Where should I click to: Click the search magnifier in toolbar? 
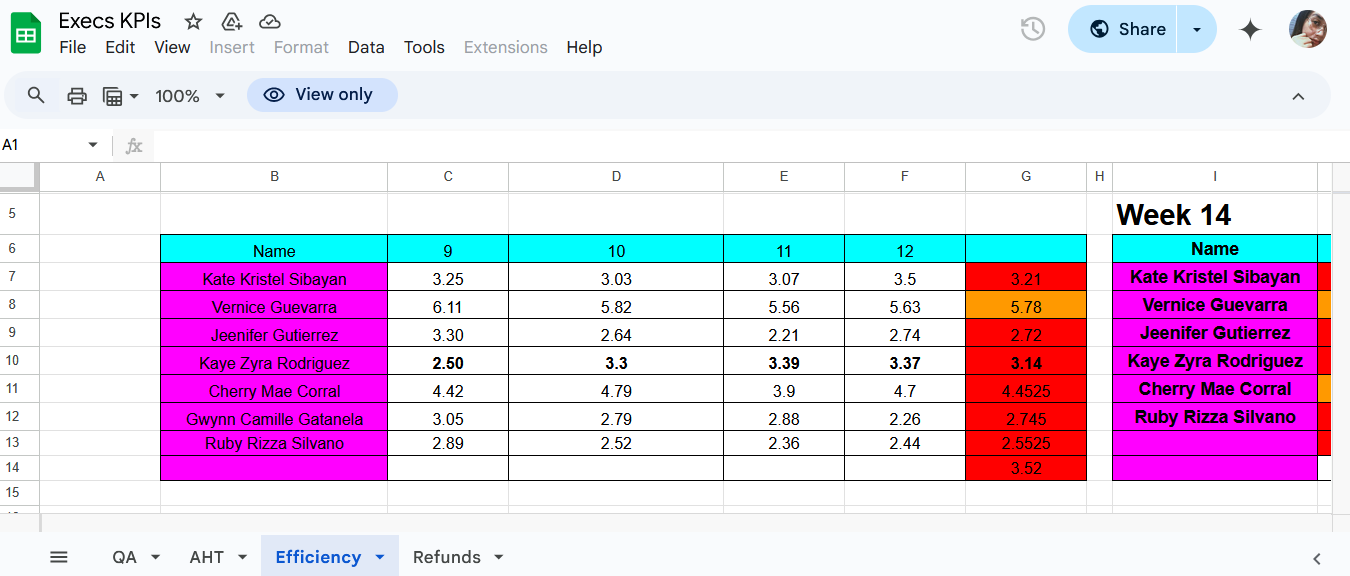click(x=36, y=95)
